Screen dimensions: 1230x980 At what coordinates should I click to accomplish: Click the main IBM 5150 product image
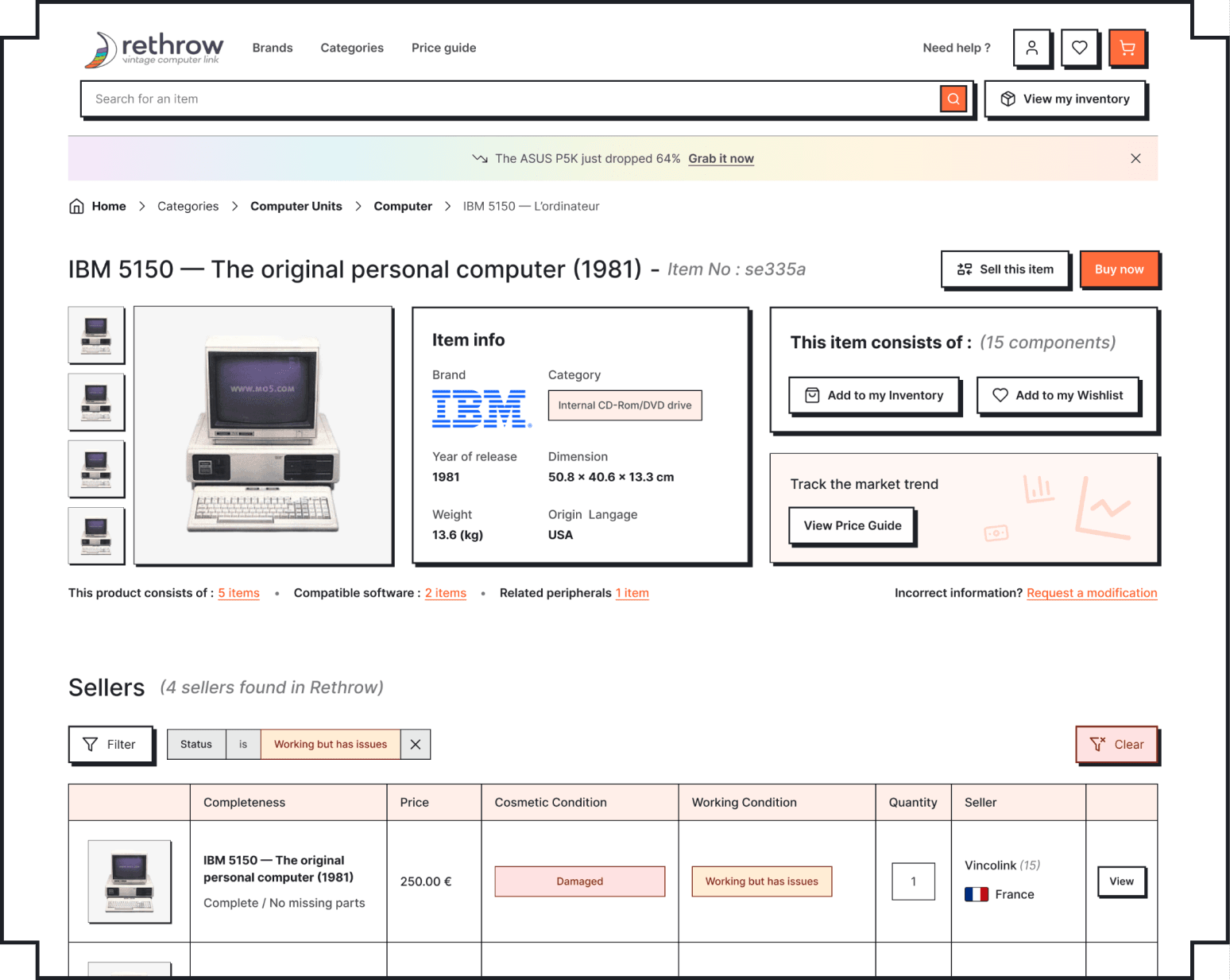(x=263, y=435)
